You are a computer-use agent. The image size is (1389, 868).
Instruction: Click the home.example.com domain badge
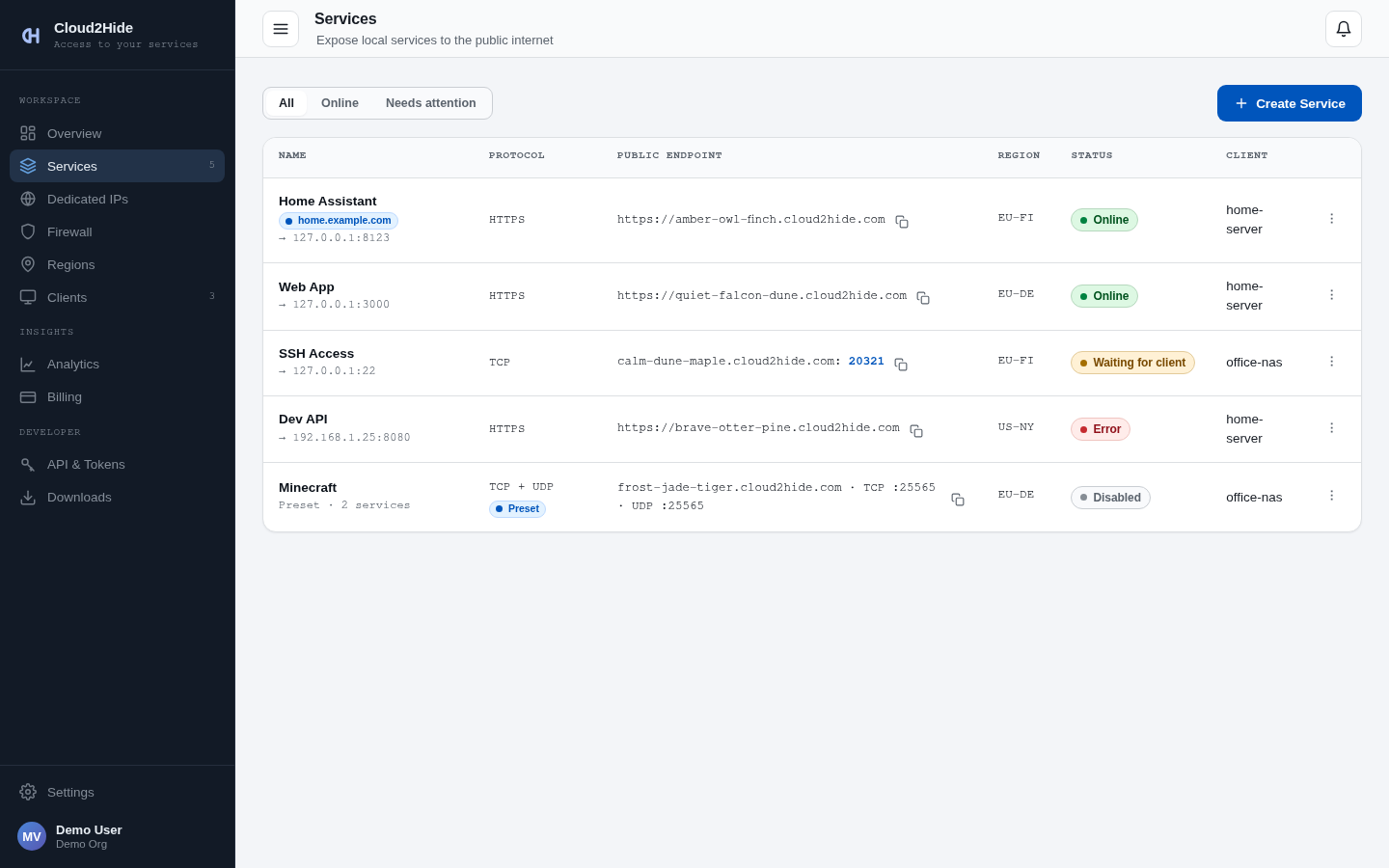(339, 221)
